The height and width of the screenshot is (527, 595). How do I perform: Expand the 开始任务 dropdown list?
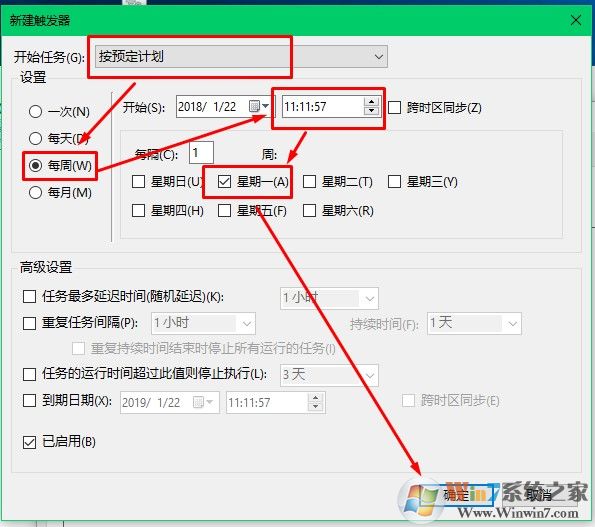coord(241,57)
